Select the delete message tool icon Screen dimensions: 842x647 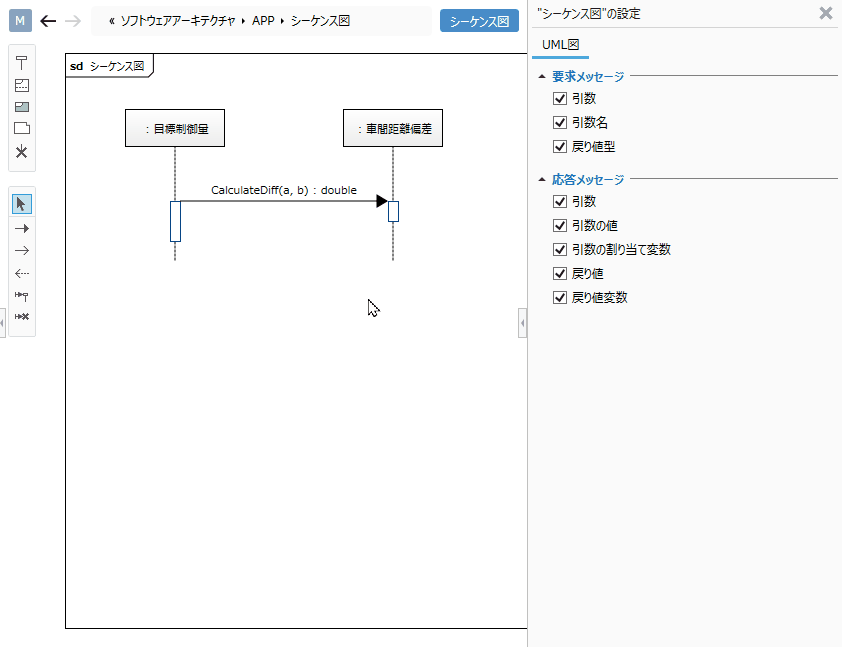(x=21, y=317)
